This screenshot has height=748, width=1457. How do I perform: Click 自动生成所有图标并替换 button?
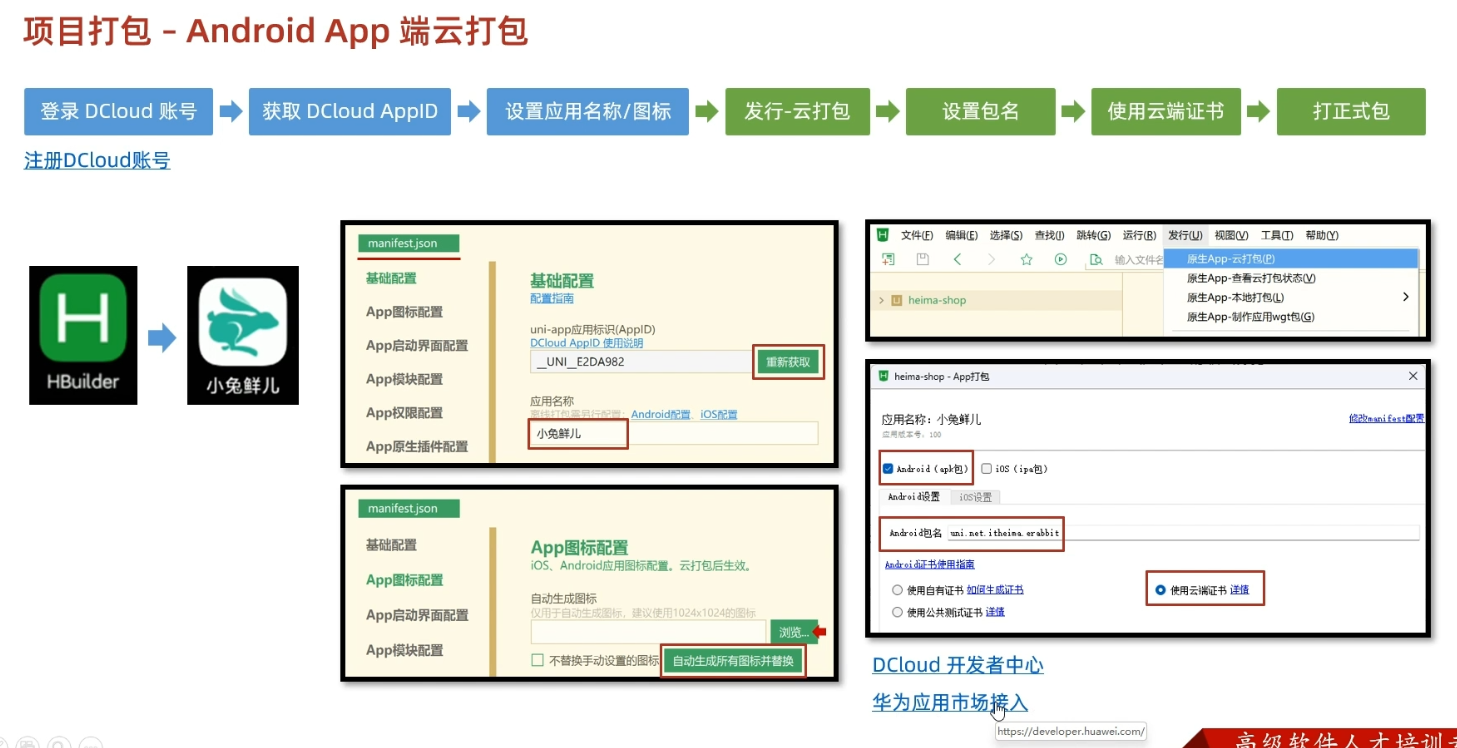(733, 661)
